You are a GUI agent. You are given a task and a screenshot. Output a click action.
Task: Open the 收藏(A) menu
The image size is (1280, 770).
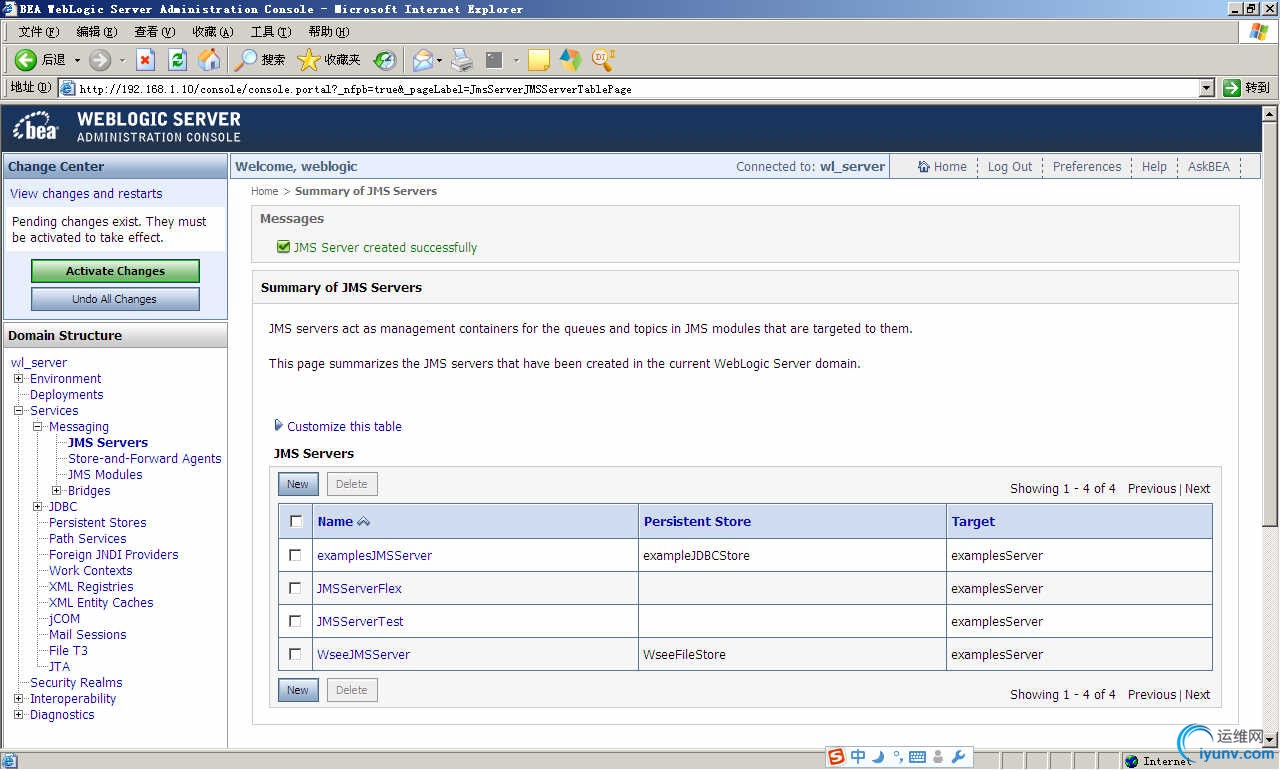(x=213, y=32)
